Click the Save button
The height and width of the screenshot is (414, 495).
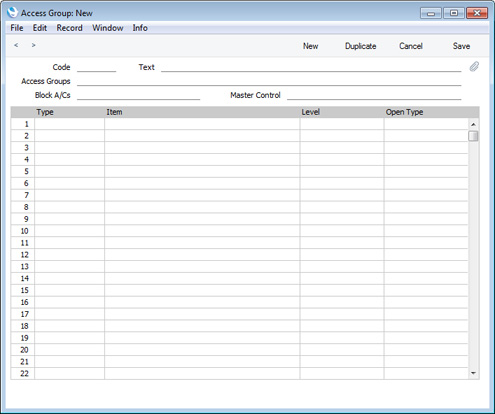(461, 46)
